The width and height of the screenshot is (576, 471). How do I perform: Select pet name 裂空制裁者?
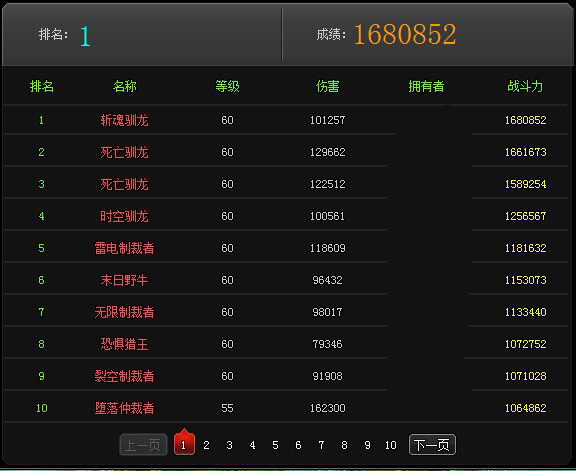coord(125,376)
